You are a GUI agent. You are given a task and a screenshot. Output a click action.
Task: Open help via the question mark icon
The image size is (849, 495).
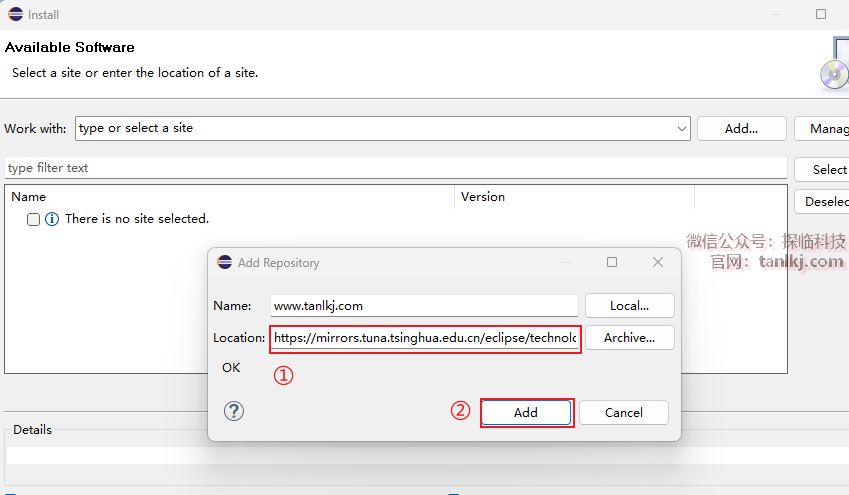pos(234,411)
